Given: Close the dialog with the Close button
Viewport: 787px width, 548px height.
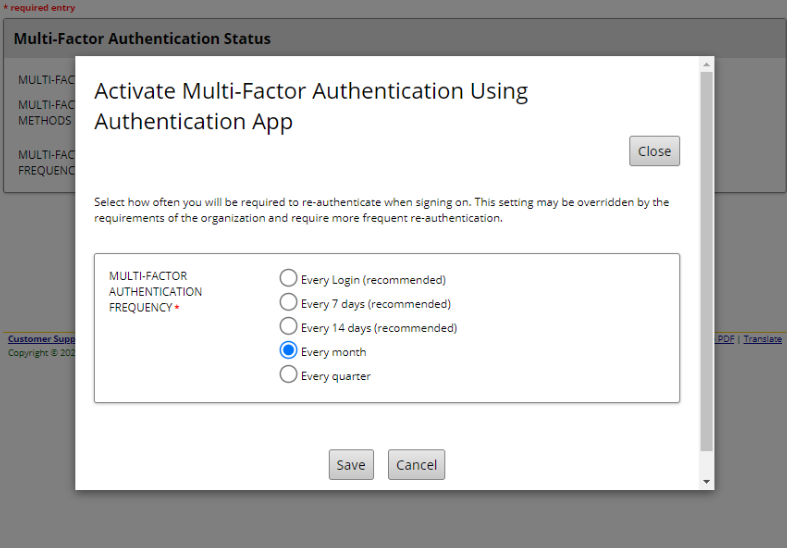Looking at the screenshot, I should click(654, 151).
